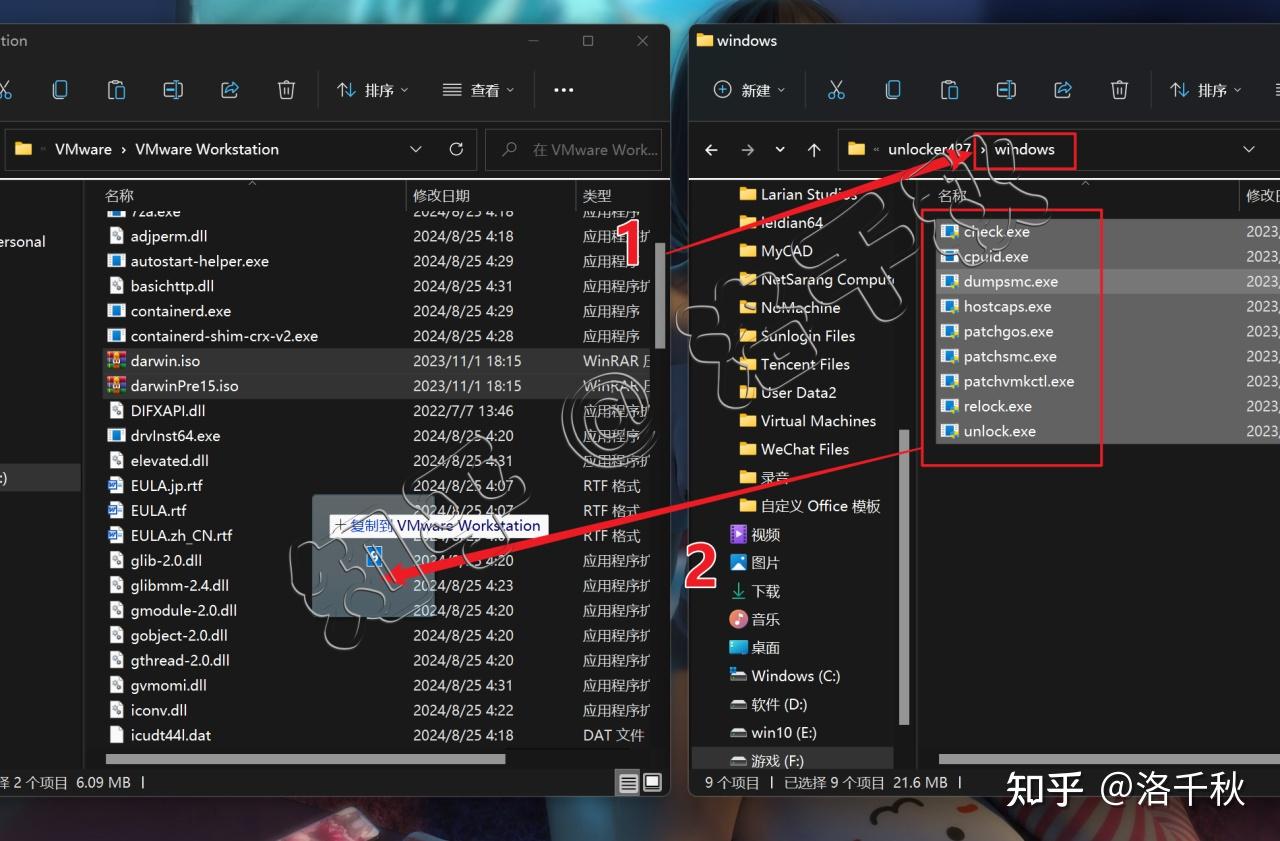Maximize the VMware Workstation window
Viewport: 1280px width, 841px height.
(x=588, y=41)
